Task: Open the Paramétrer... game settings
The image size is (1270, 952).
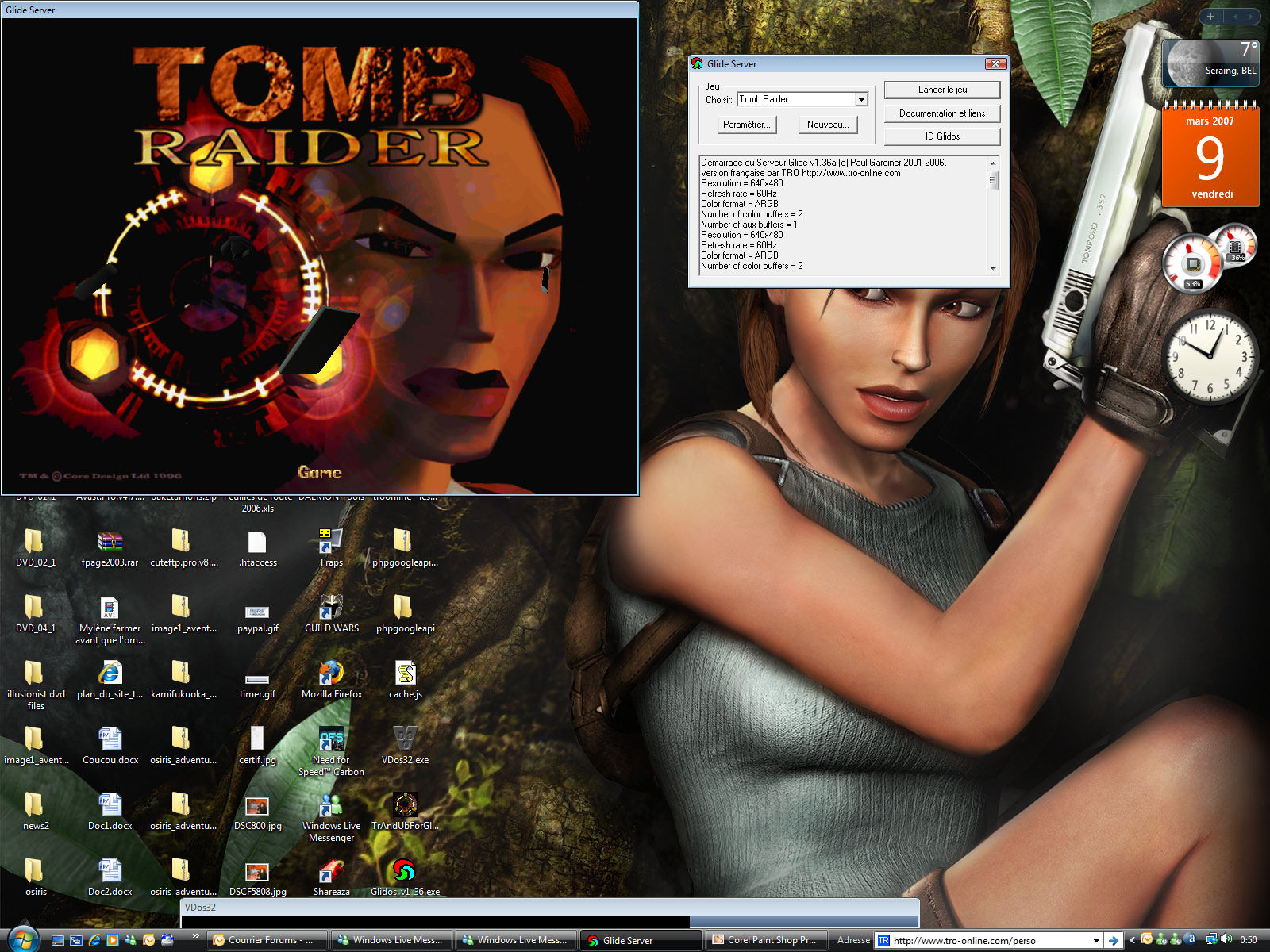Action: [746, 125]
